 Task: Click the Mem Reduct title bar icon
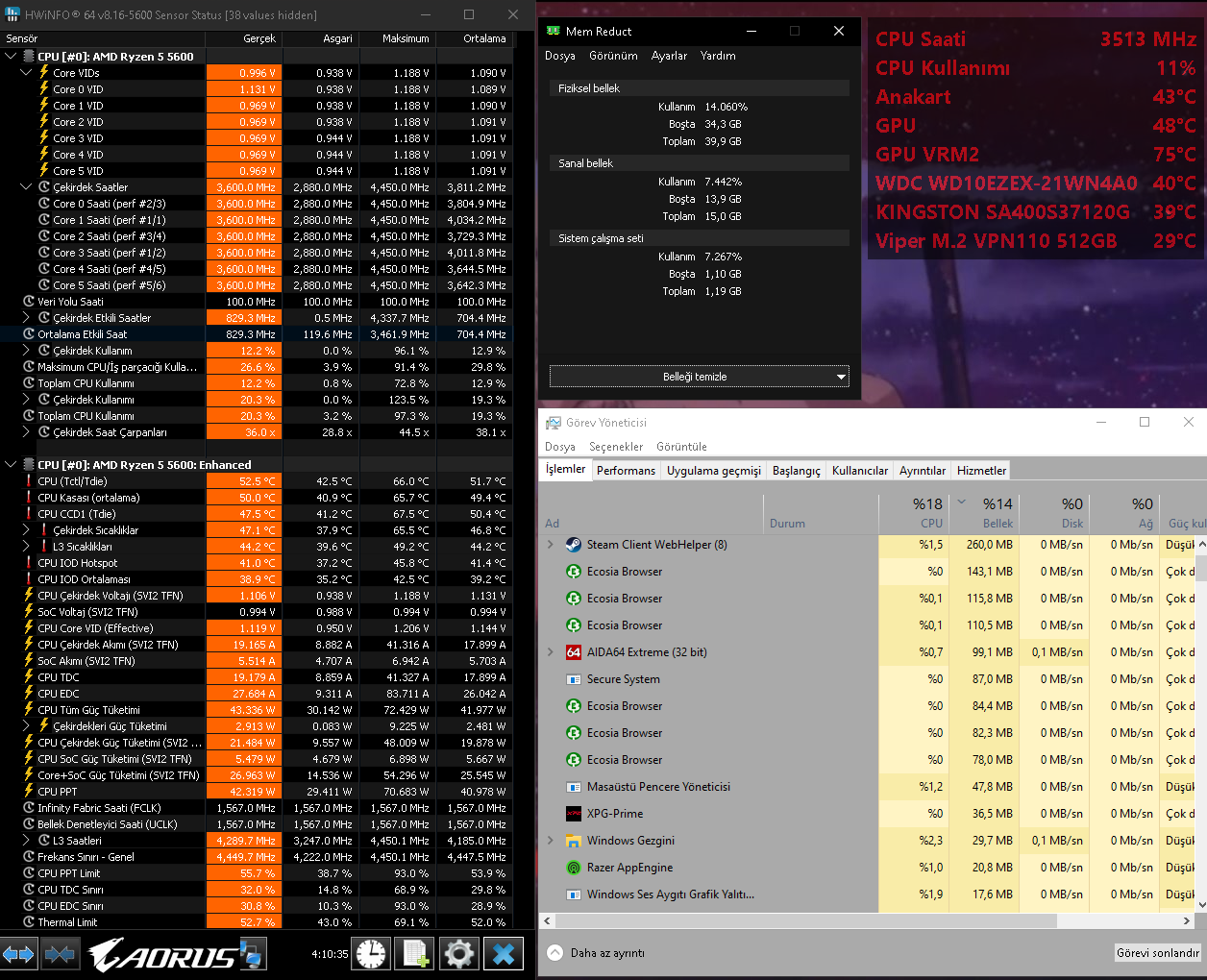(x=554, y=31)
